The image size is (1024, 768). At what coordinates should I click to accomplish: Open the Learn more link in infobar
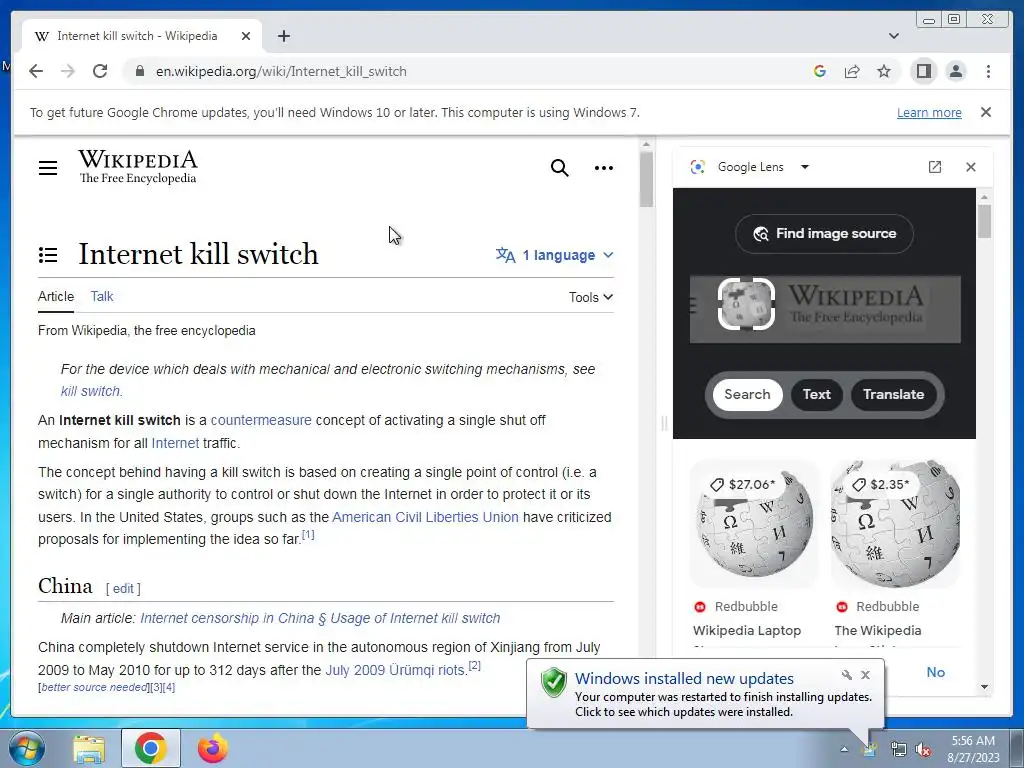[929, 112]
